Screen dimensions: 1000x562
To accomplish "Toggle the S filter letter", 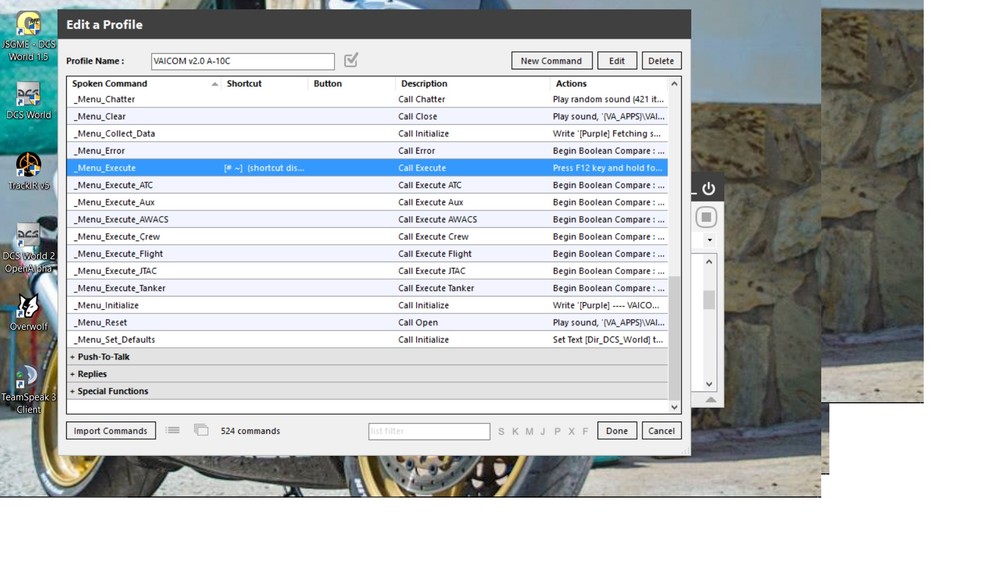I will (501, 431).
